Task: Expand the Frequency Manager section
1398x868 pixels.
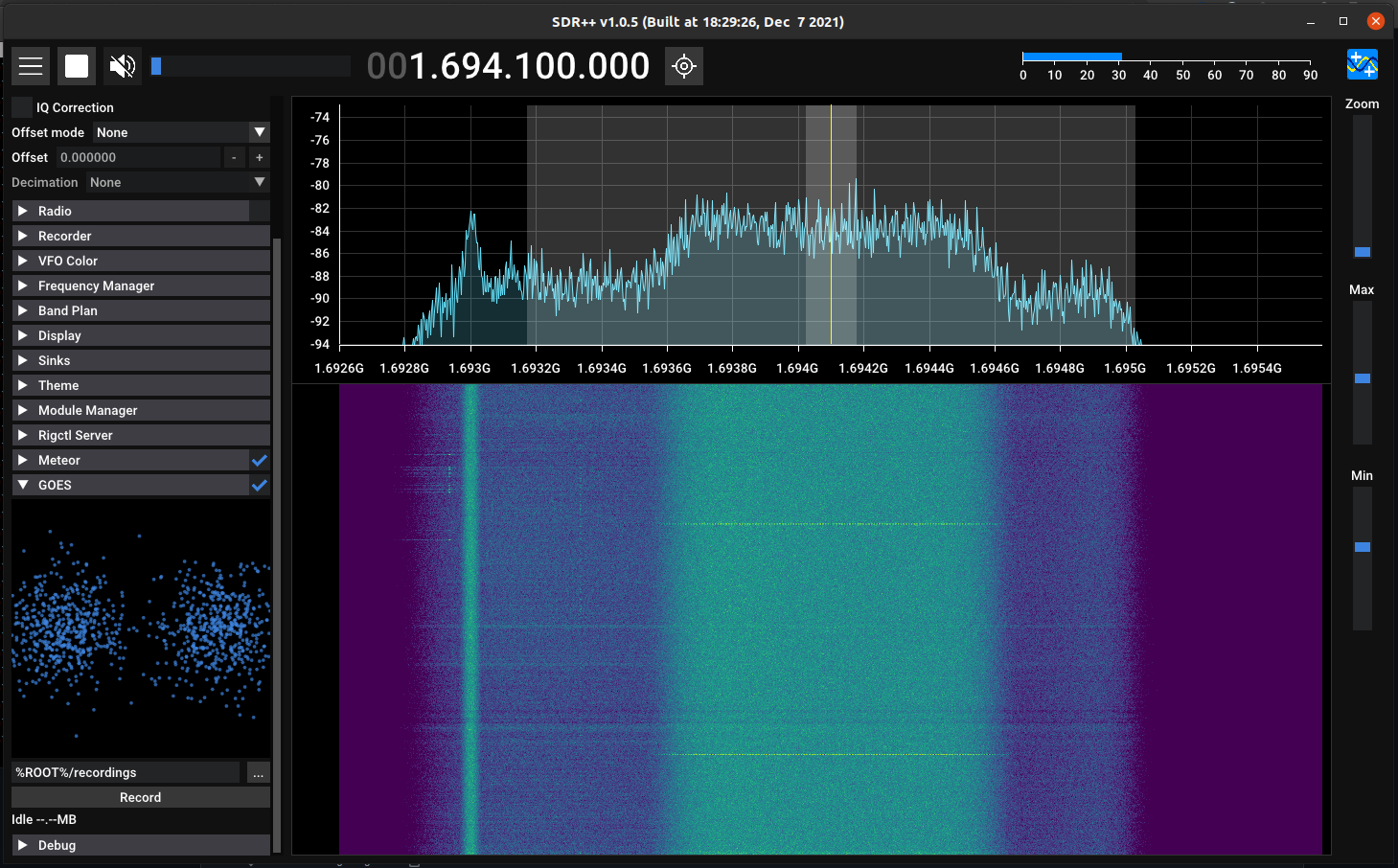Action: click(x=141, y=286)
